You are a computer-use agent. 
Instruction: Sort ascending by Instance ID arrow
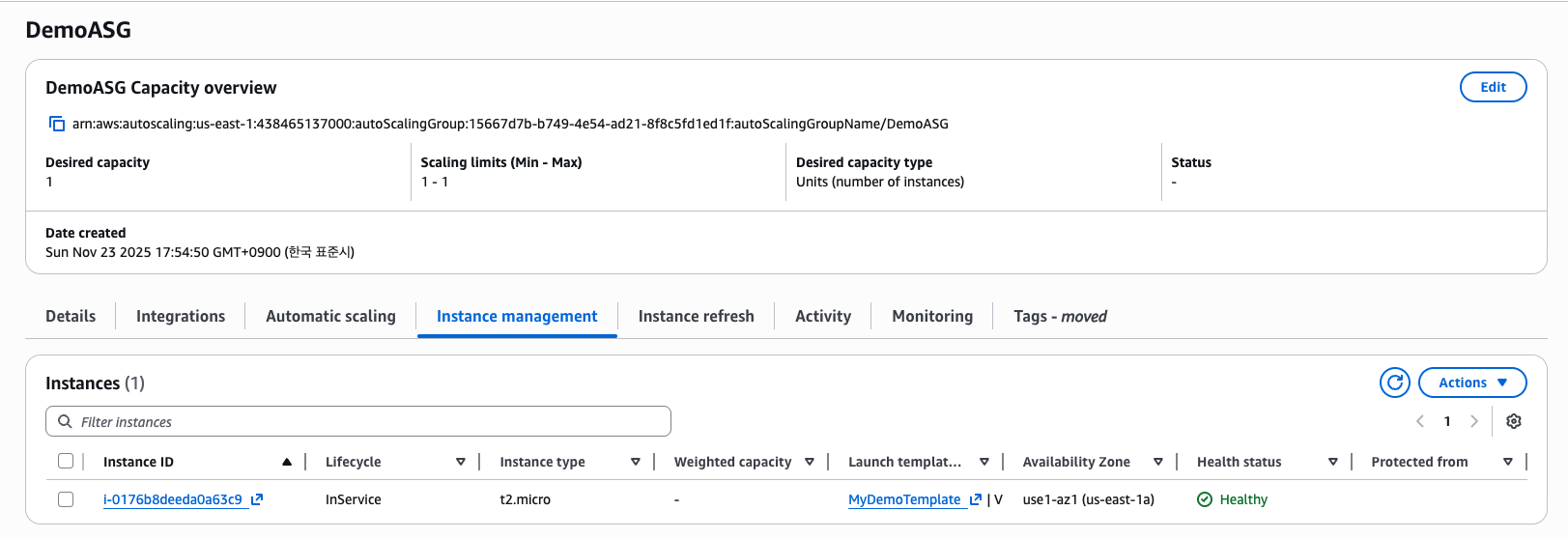[287, 462]
